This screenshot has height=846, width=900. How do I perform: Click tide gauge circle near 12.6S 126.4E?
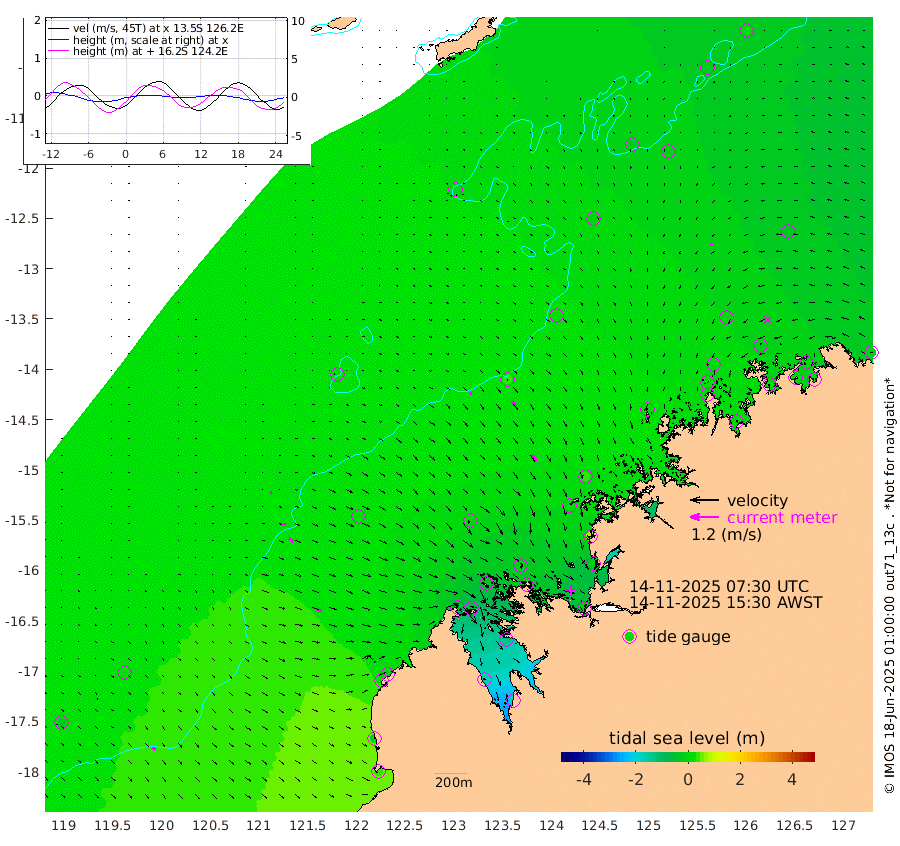click(788, 231)
